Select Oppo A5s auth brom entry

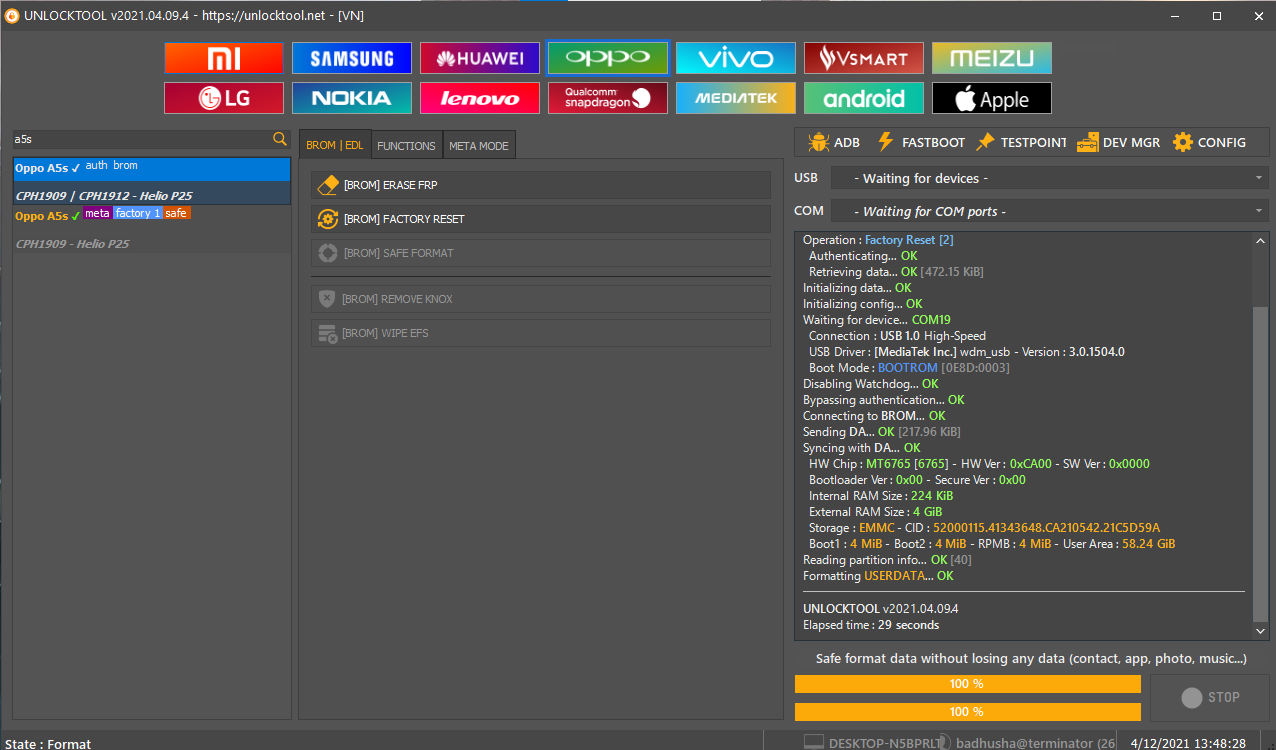[152, 181]
